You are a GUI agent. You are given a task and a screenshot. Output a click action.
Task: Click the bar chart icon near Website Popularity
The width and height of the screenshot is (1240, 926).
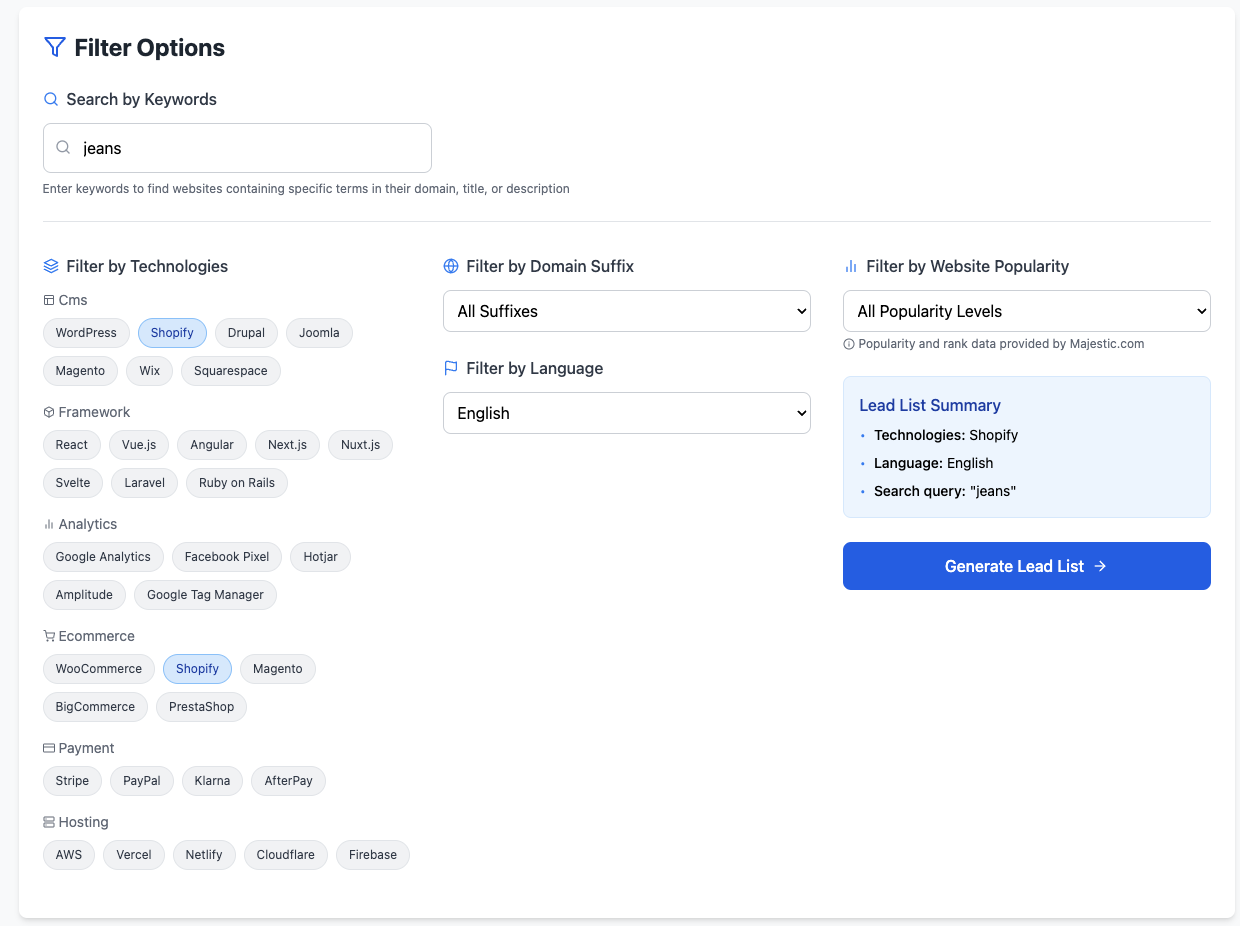tap(851, 266)
